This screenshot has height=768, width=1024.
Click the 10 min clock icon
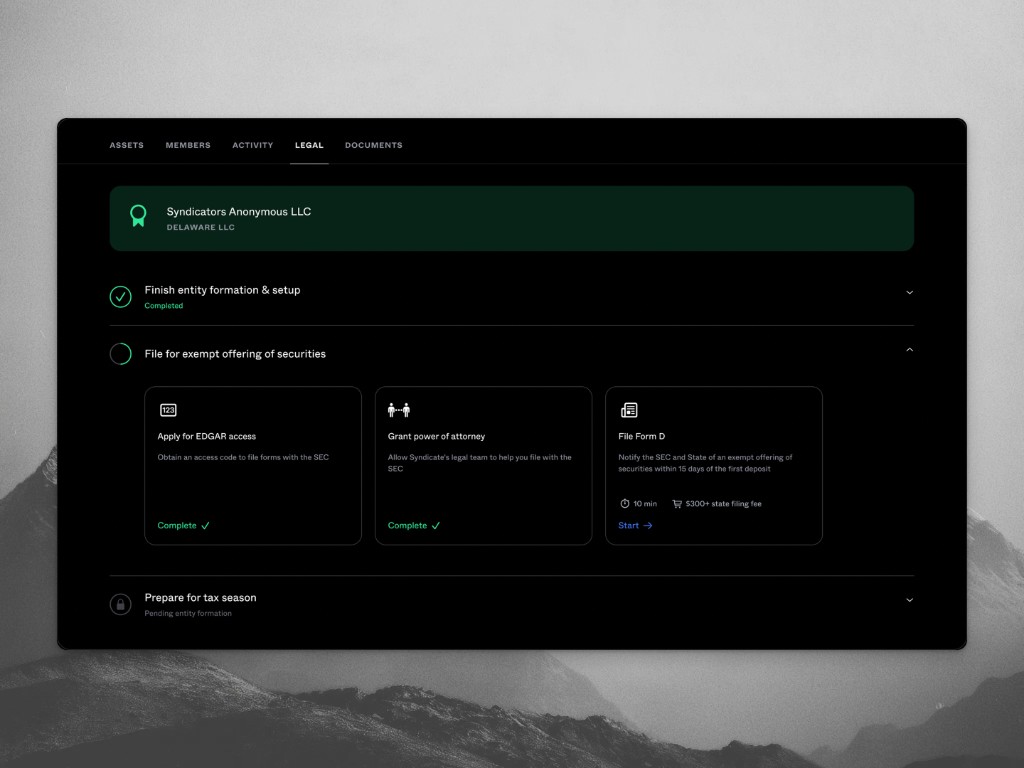[625, 504]
